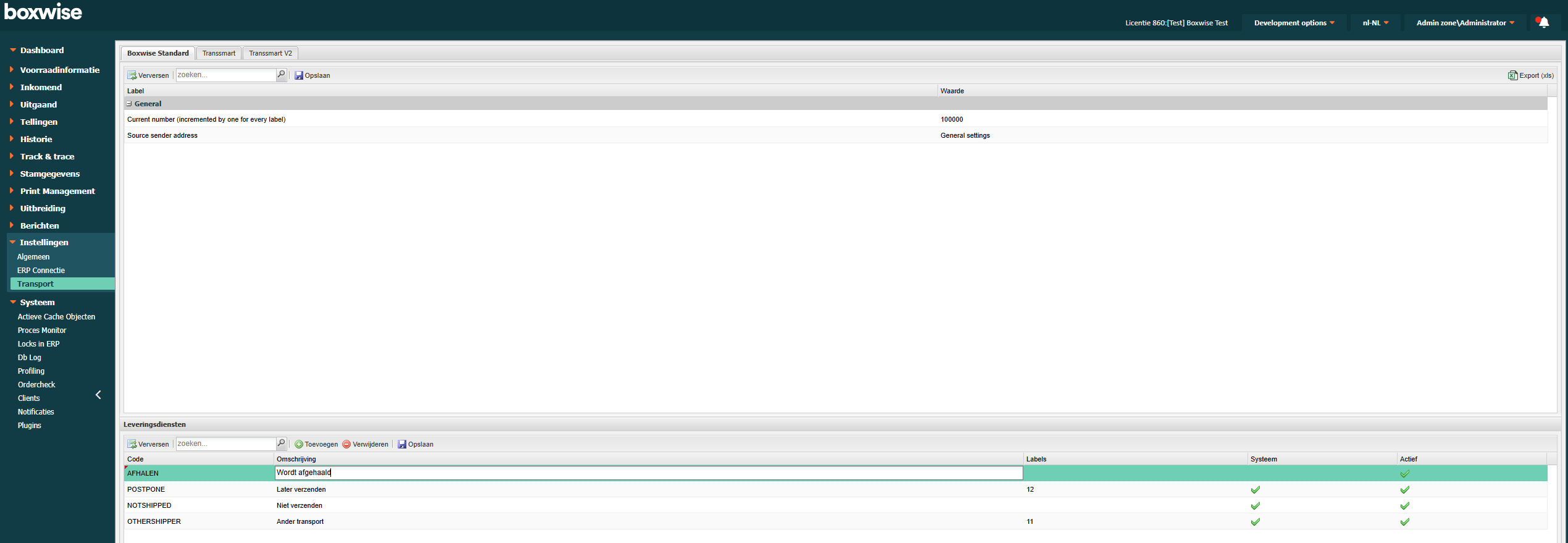Click Opslaan in Leveringsdiensten toolbar
The image size is (1568, 543).
point(416,444)
